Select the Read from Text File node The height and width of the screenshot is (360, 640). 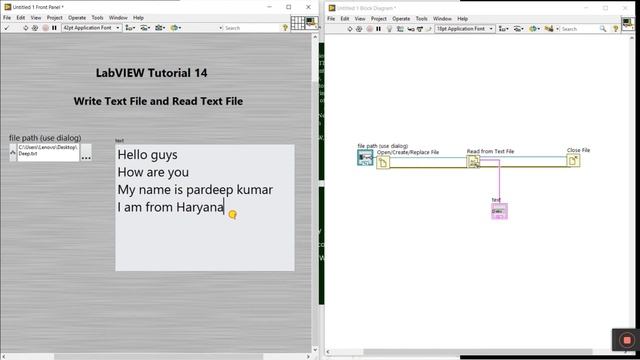coord(473,162)
